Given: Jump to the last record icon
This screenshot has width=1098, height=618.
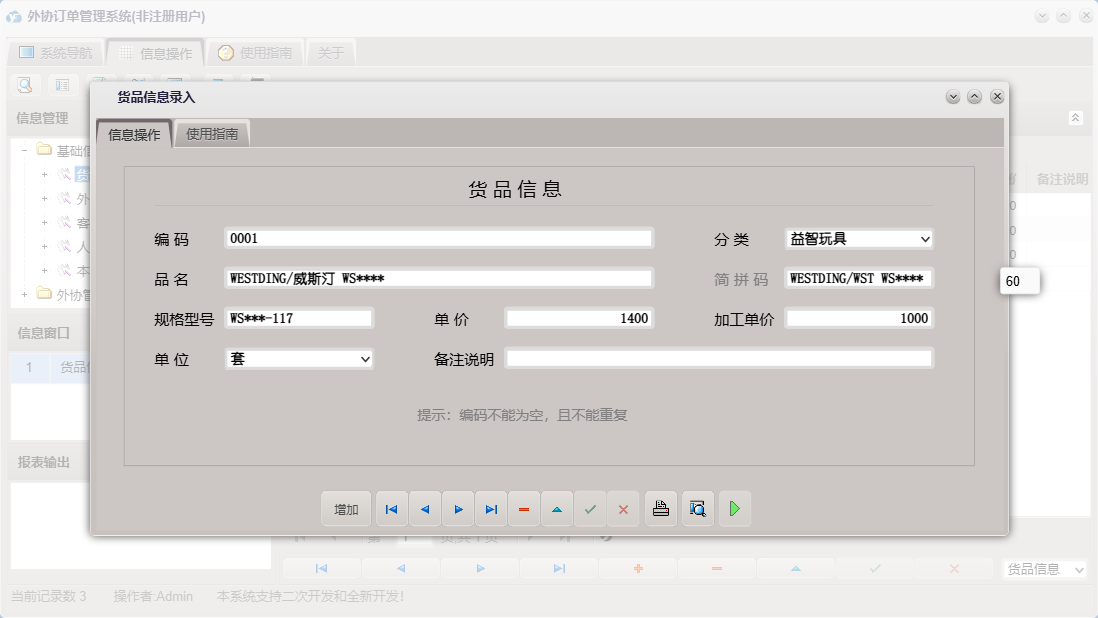Looking at the screenshot, I should point(491,509).
